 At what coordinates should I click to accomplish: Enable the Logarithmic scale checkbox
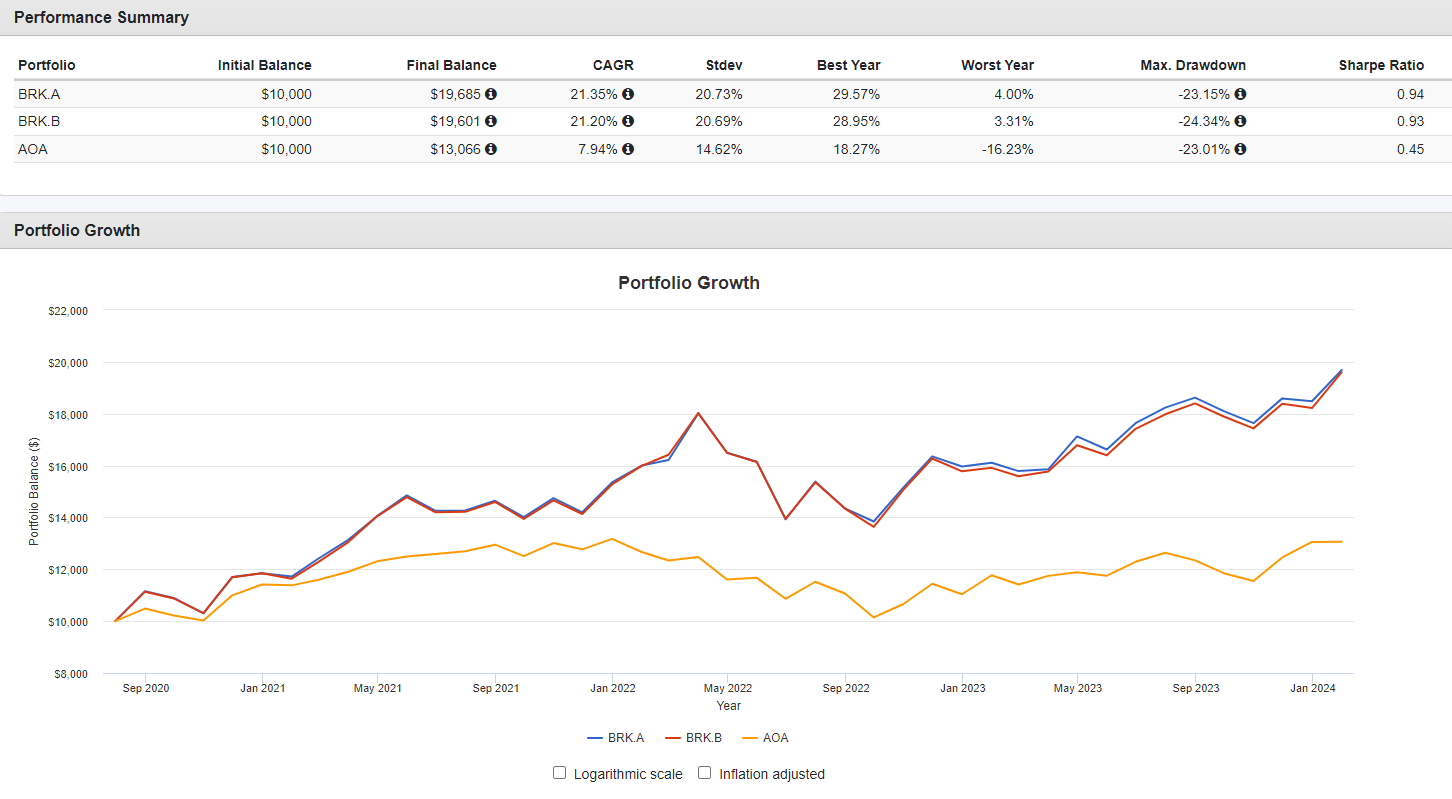pyautogui.click(x=560, y=773)
